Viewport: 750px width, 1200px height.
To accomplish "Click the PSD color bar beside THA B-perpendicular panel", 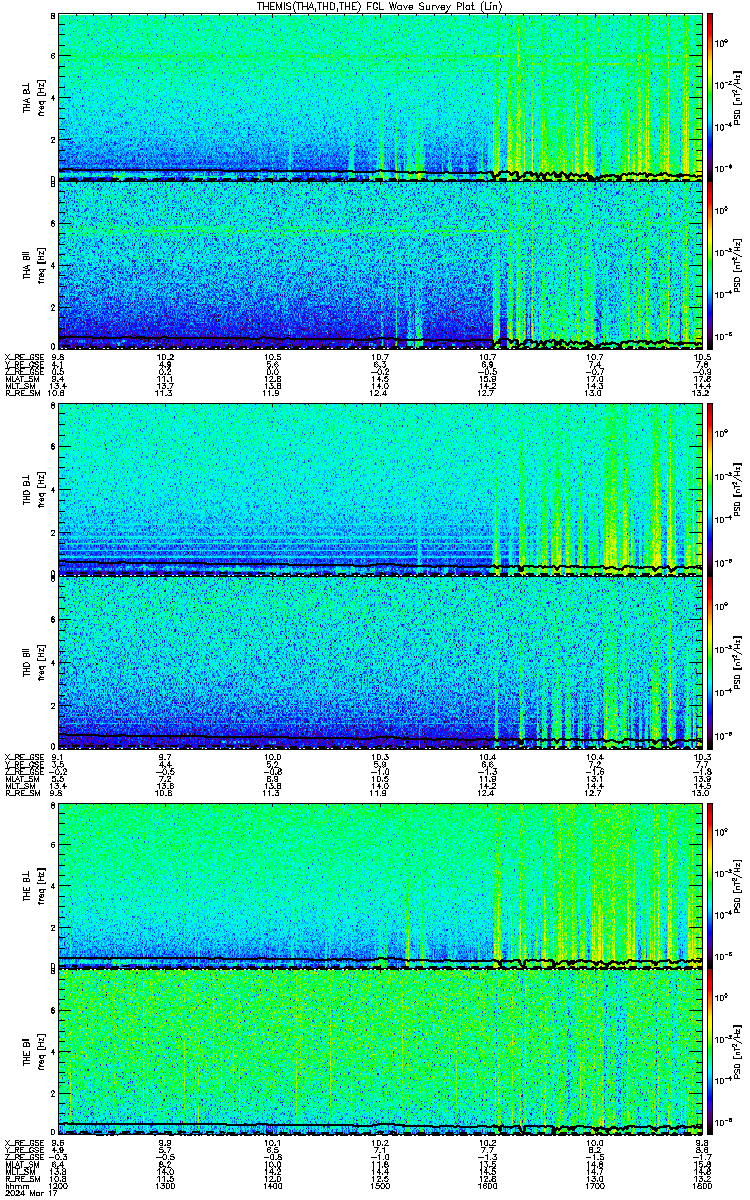I will pyautogui.click(x=710, y=97).
